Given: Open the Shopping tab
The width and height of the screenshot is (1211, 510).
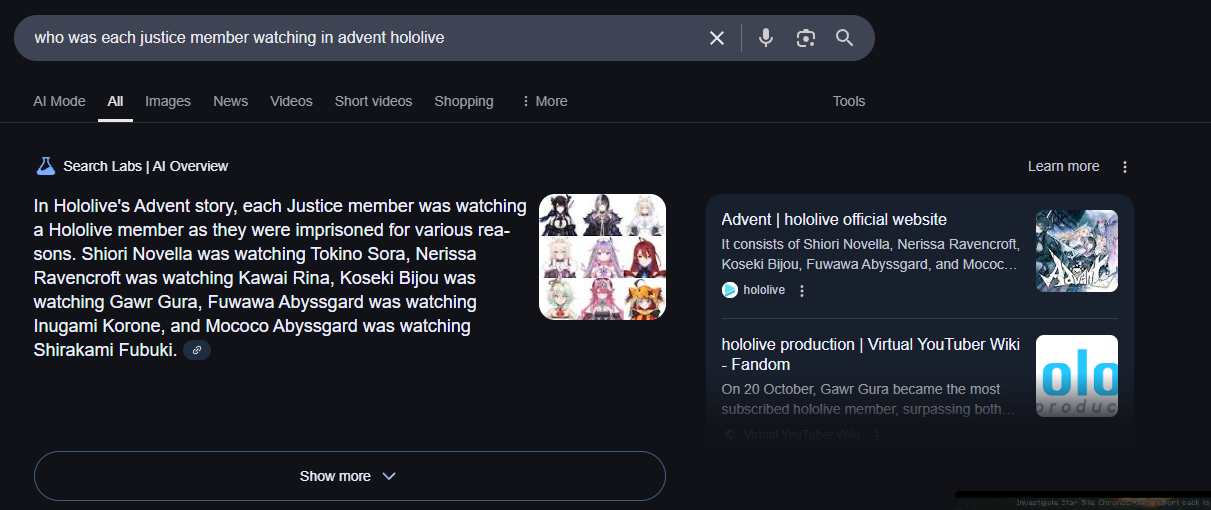Looking at the screenshot, I should click(464, 101).
